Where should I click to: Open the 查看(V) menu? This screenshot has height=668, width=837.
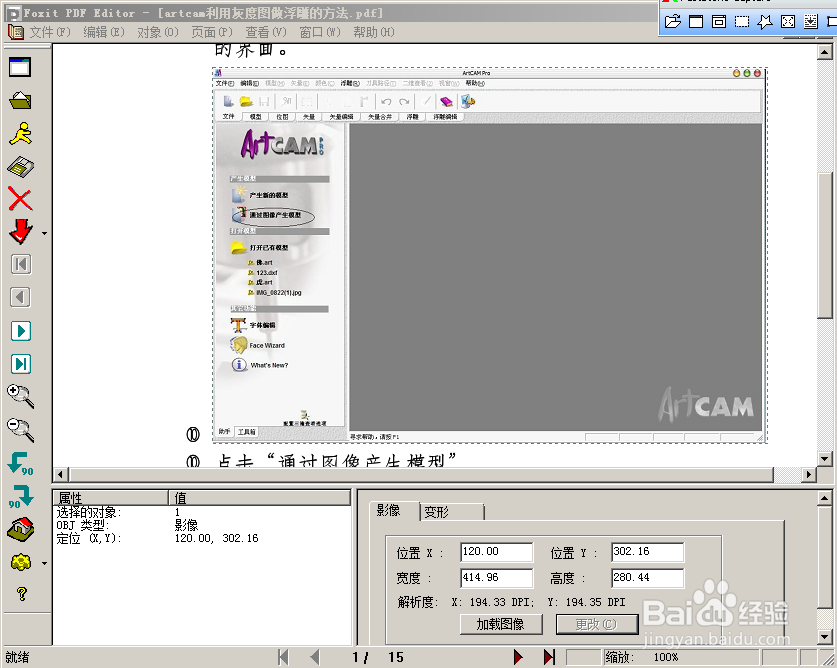pos(266,32)
